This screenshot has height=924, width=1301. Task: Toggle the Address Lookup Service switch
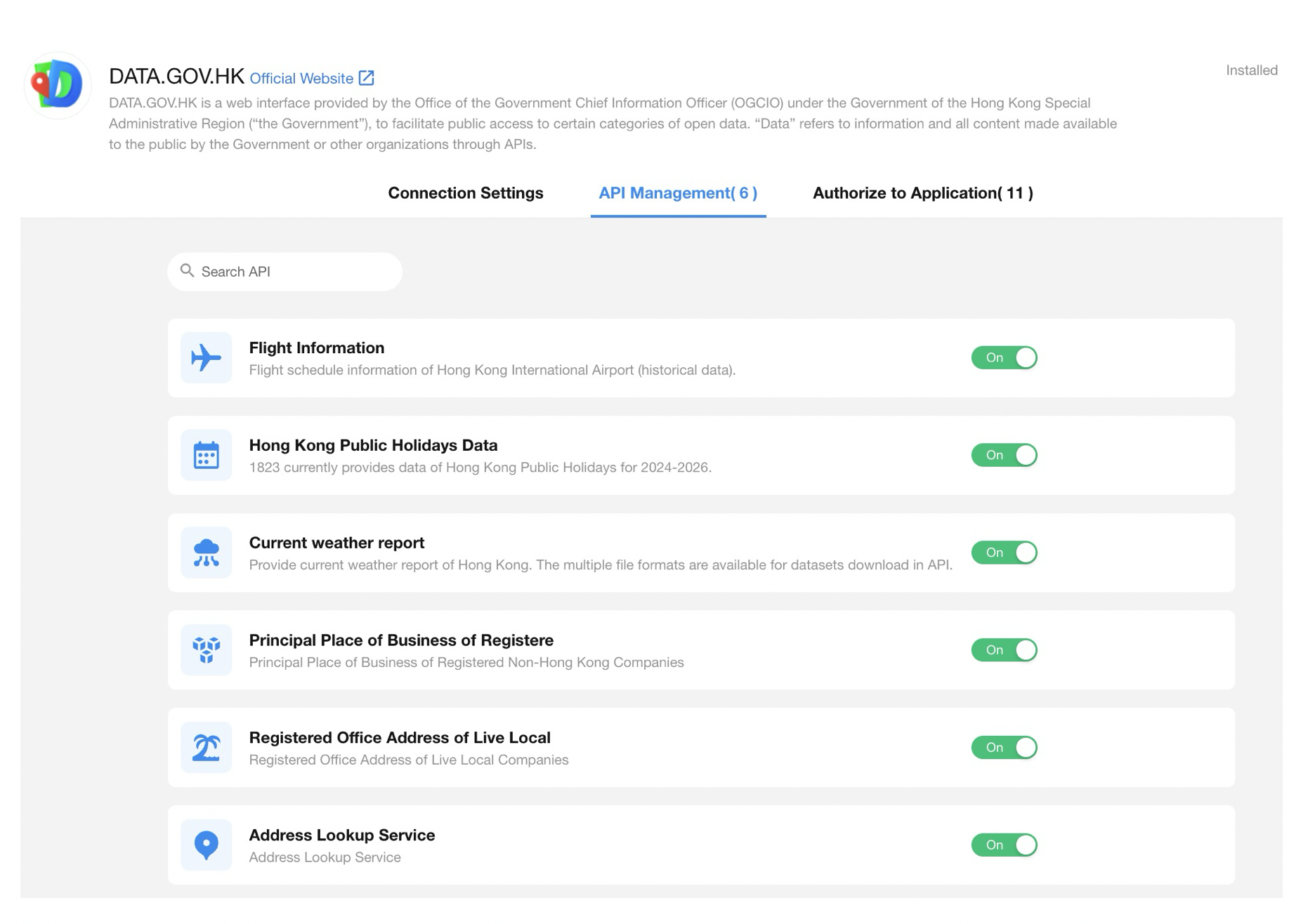coord(1004,845)
